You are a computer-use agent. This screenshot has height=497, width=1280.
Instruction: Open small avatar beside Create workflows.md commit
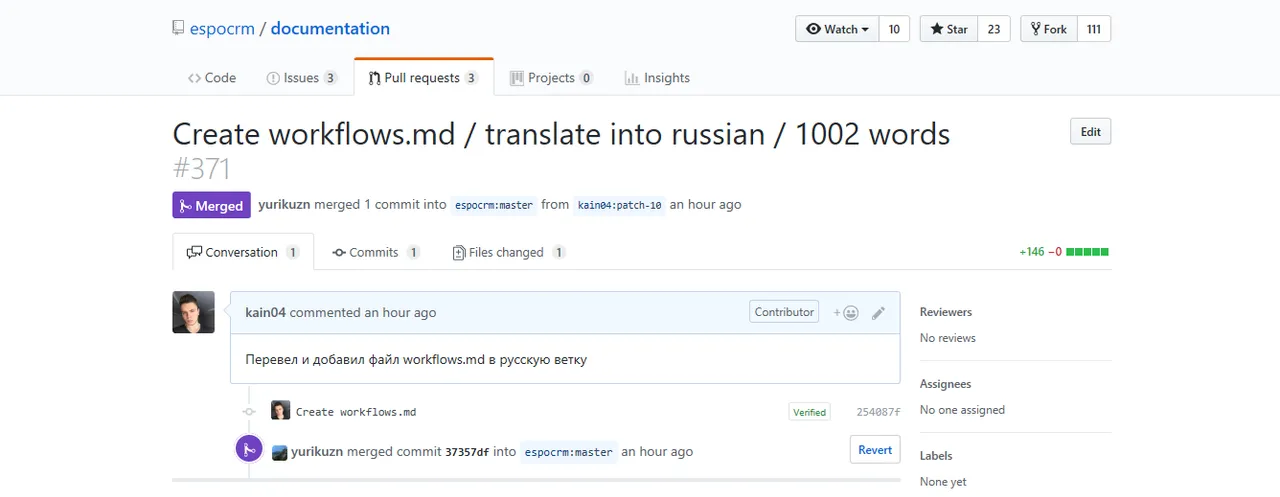[280, 411]
